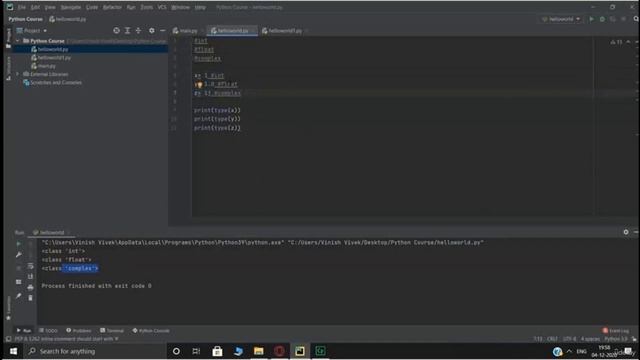Viewport: 640px width, 360px height.
Task: Click the wrench icon in Run panel
Action: click(x=18, y=255)
